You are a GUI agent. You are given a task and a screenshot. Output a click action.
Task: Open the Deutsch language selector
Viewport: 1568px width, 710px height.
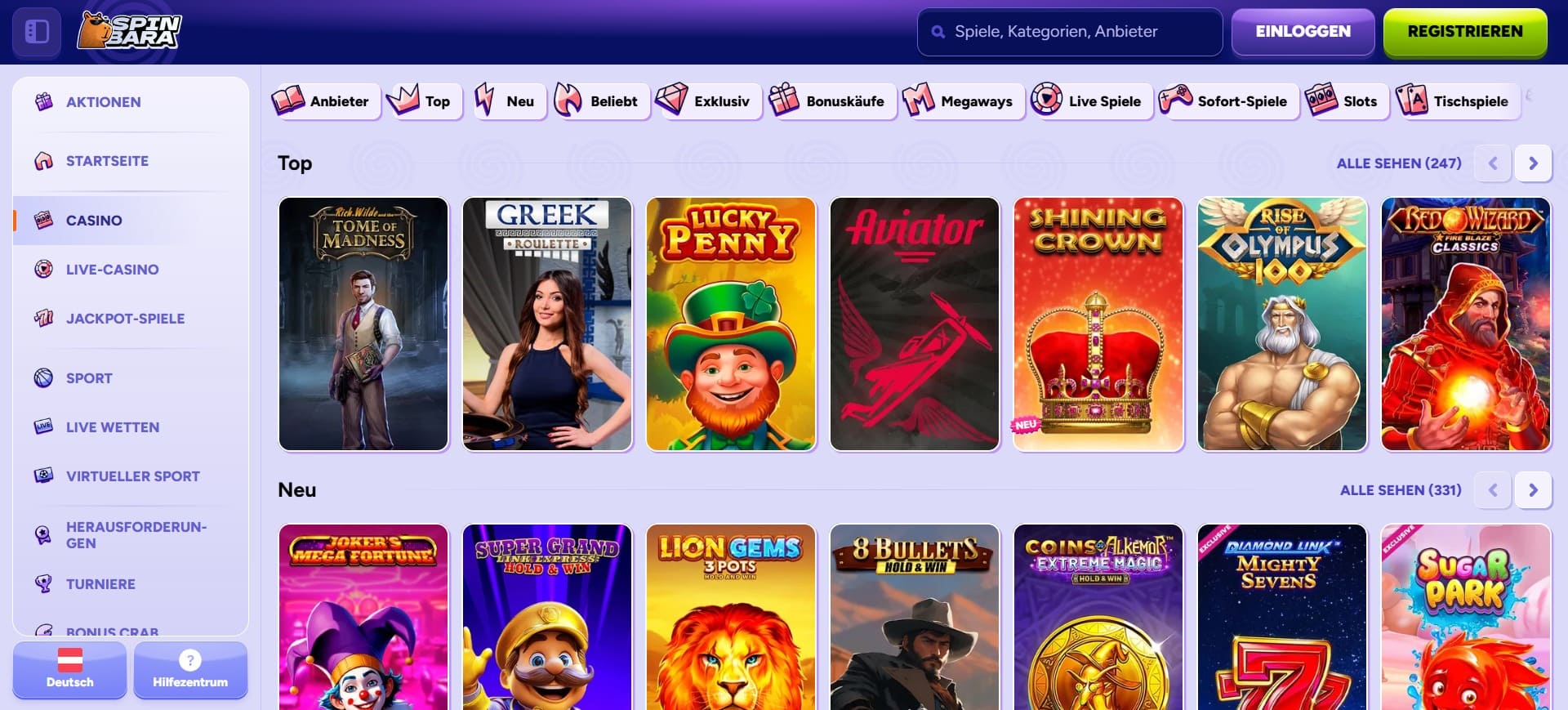[69, 670]
